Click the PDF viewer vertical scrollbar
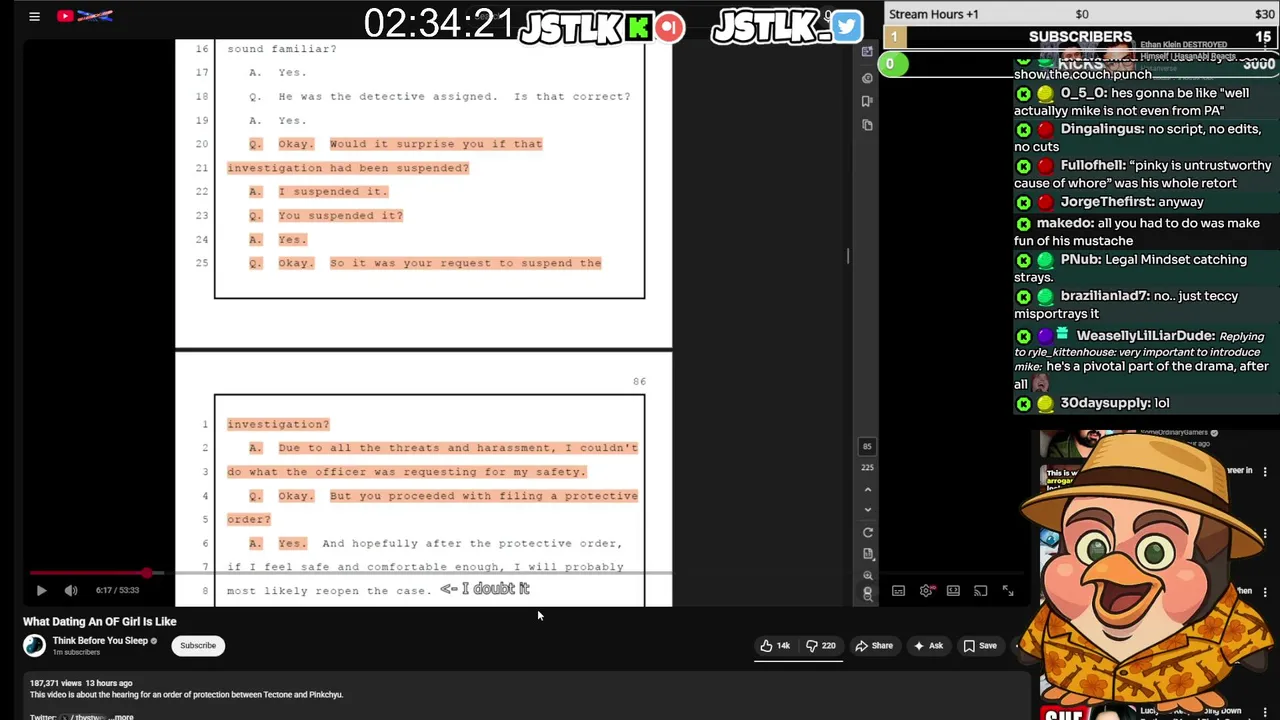This screenshot has width=1280, height=720. point(848,256)
